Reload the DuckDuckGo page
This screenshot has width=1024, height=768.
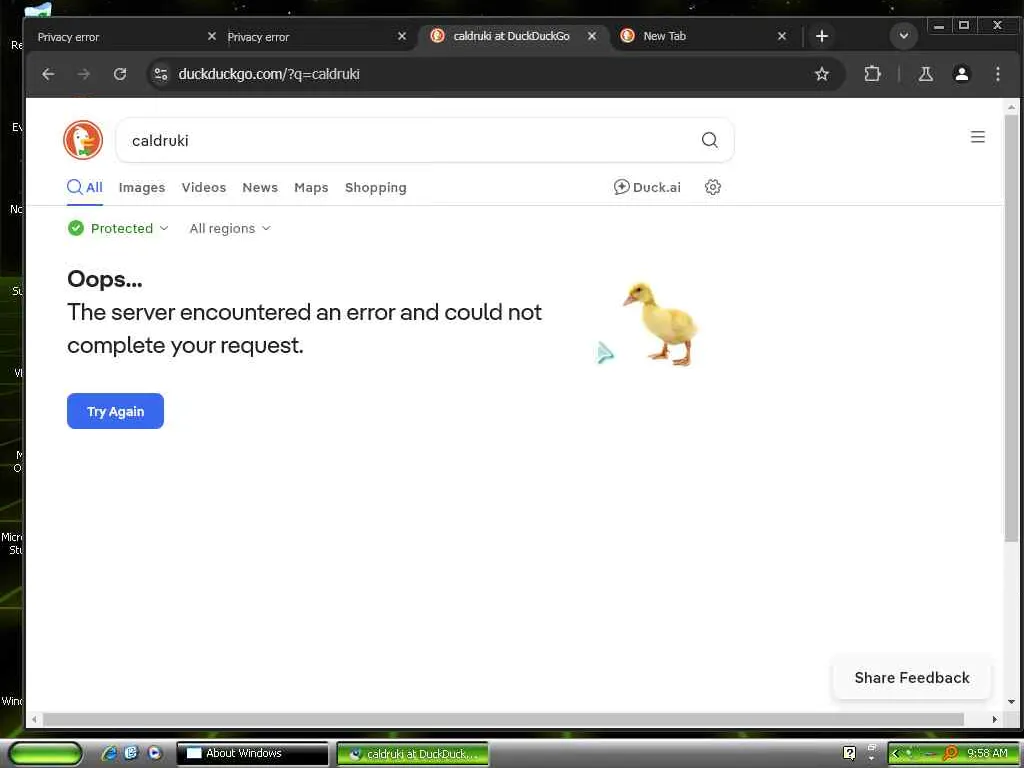click(x=120, y=74)
